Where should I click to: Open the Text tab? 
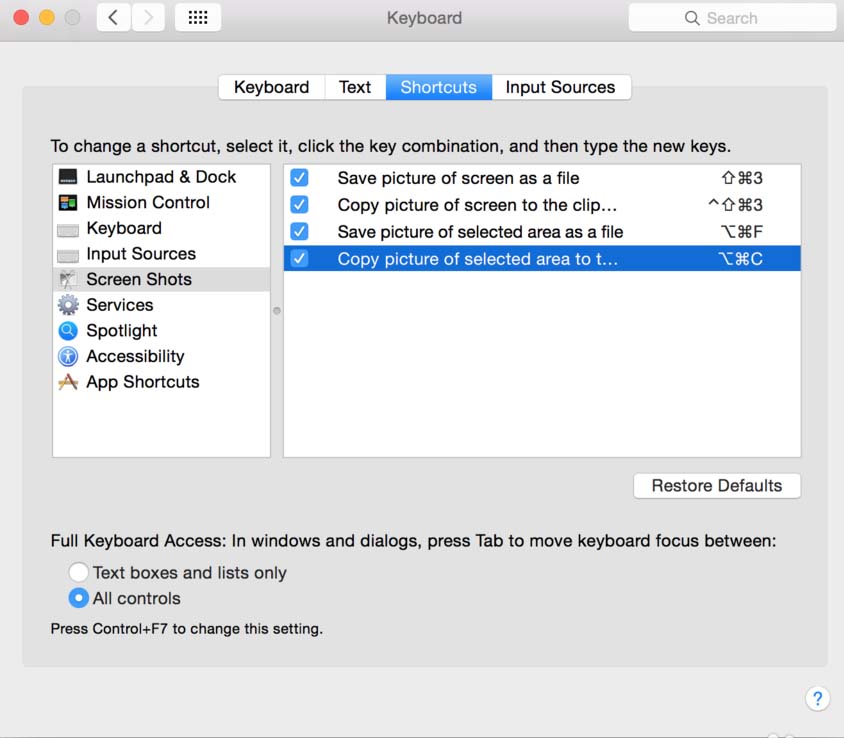[x=355, y=87]
